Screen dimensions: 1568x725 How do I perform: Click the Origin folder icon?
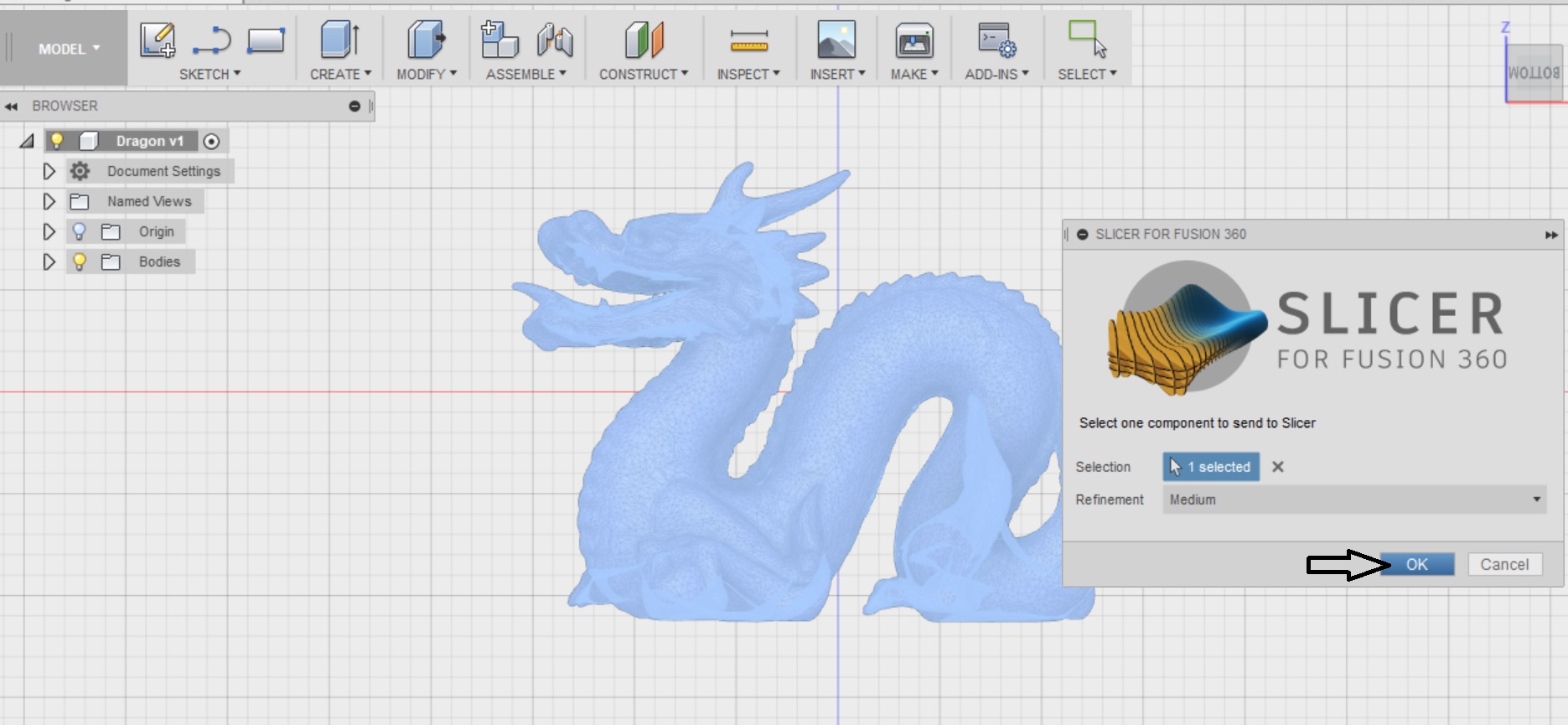pyautogui.click(x=111, y=231)
